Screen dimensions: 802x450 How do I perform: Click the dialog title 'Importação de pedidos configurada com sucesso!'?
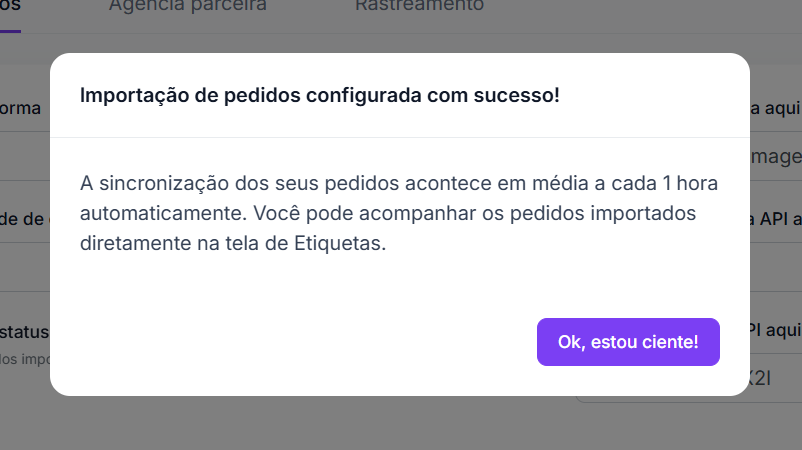tap(320, 95)
